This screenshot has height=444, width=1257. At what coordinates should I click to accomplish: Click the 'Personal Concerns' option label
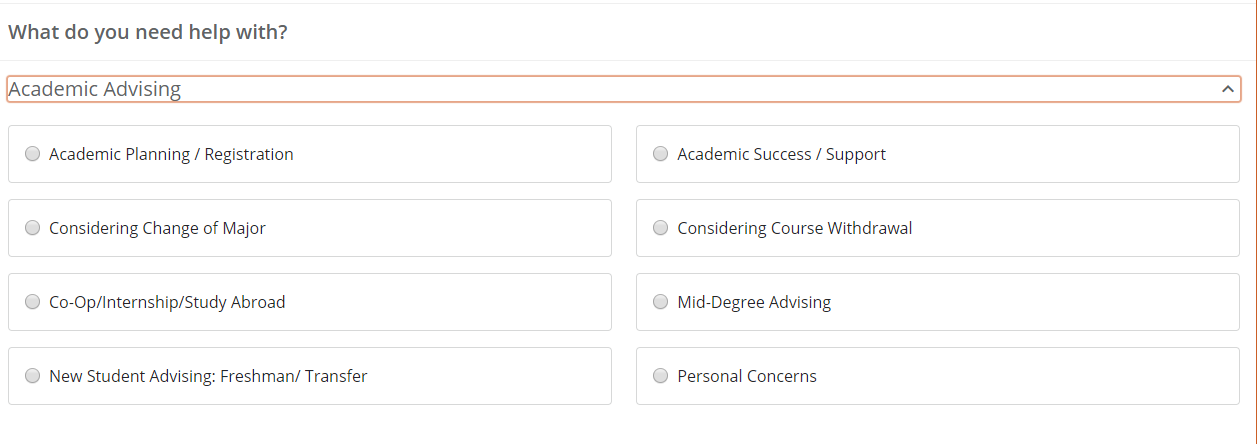tap(747, 376)
